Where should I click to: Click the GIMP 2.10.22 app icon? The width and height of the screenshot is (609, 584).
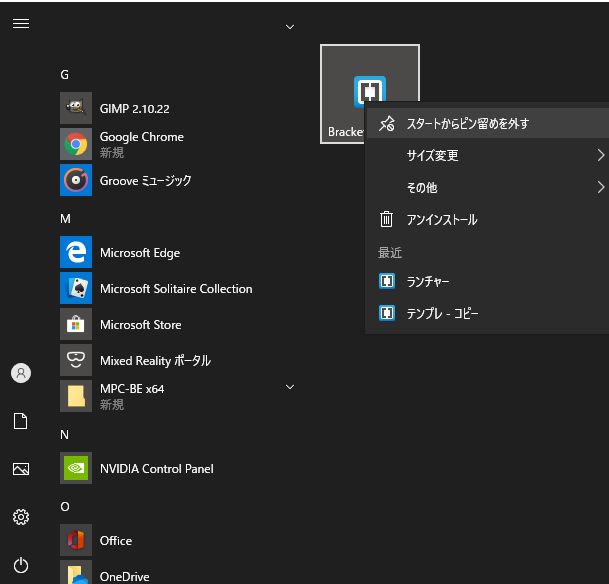pos(76,108)
